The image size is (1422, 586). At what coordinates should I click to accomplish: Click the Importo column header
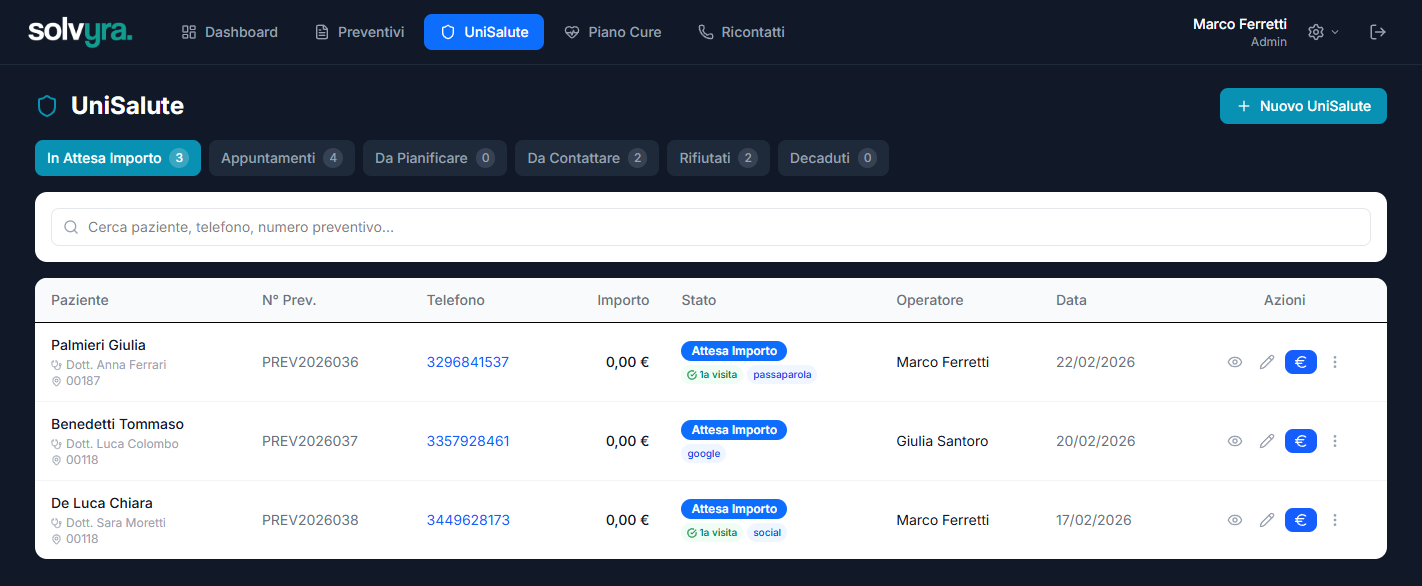point(623,300)
